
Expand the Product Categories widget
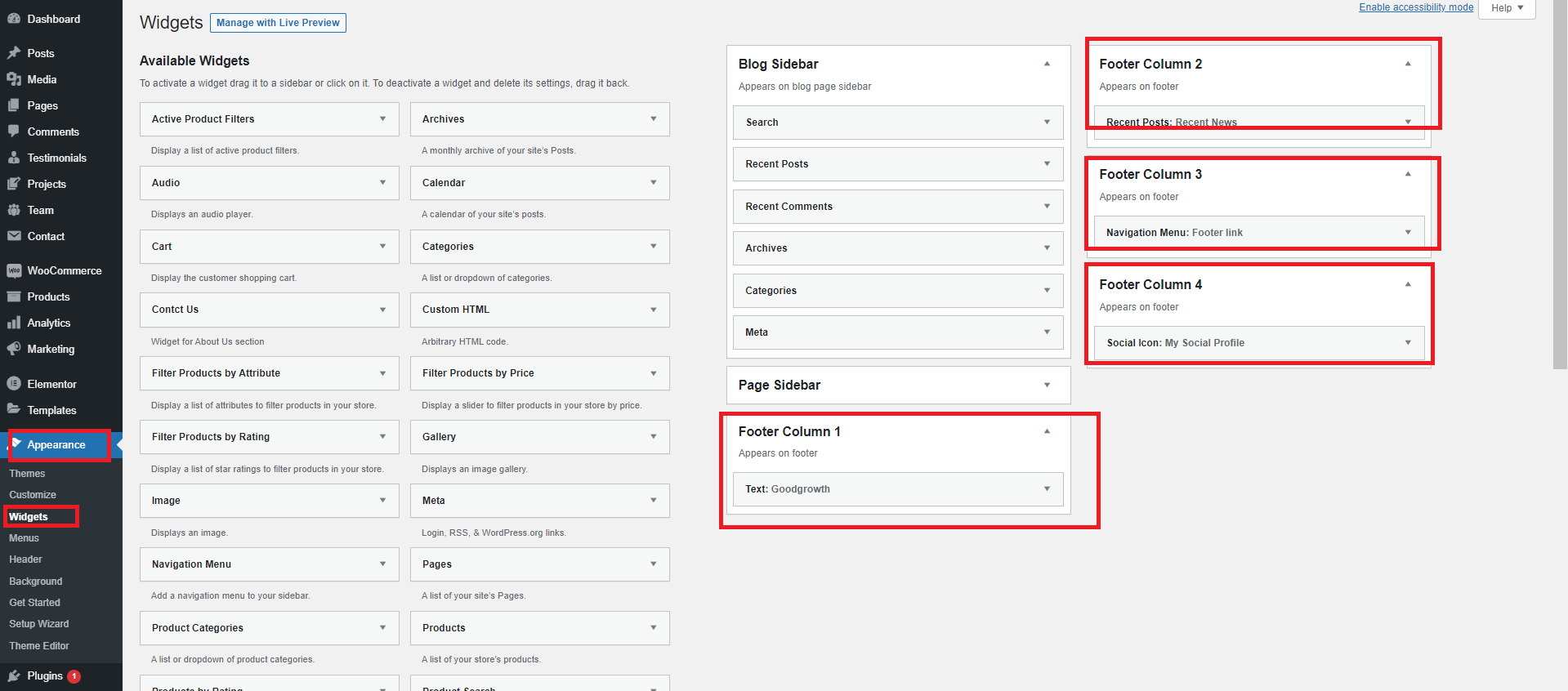tap(382, 628)
